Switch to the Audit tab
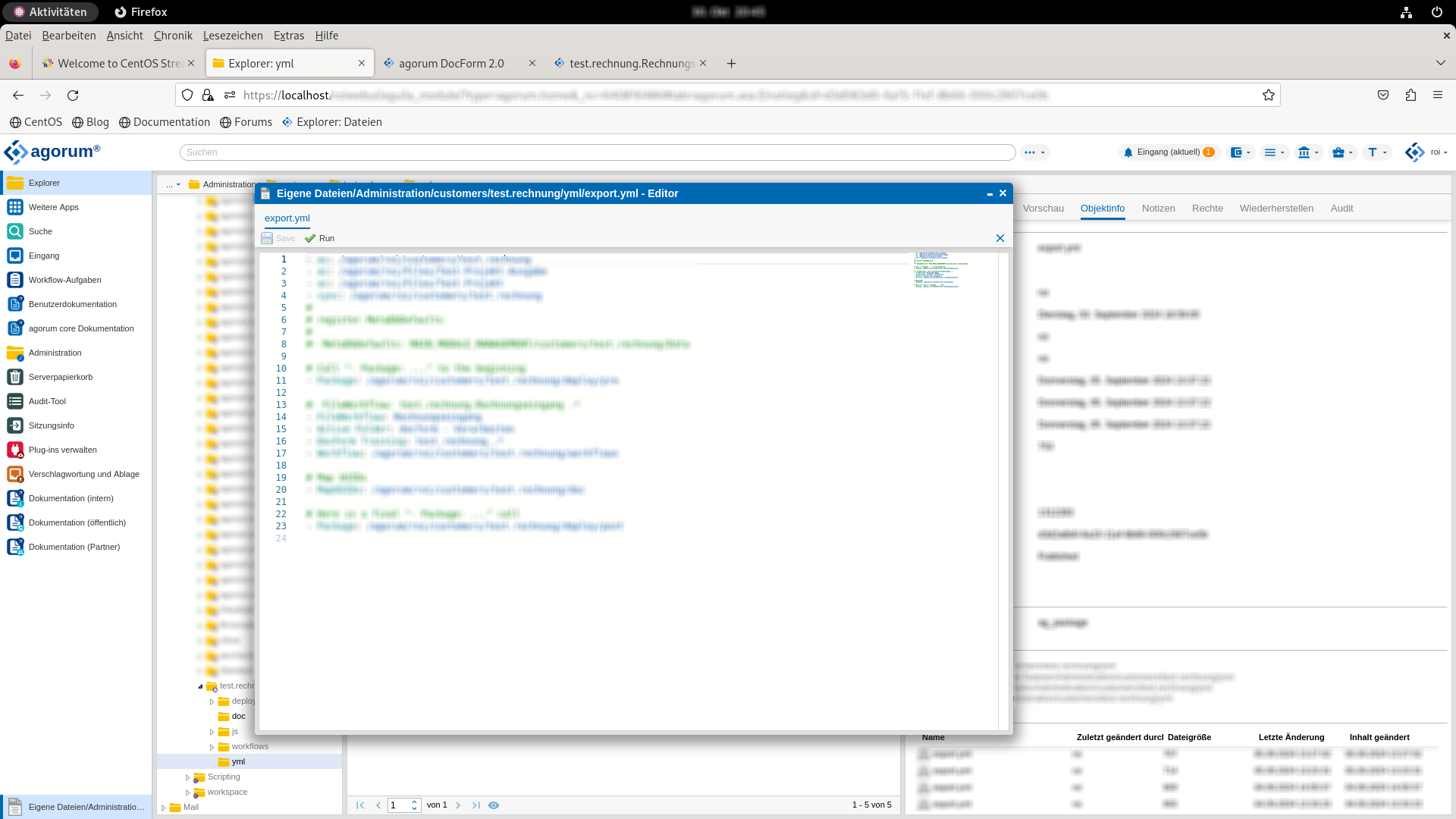This screenshot has width=1456, height=819. pos(1341,209)
